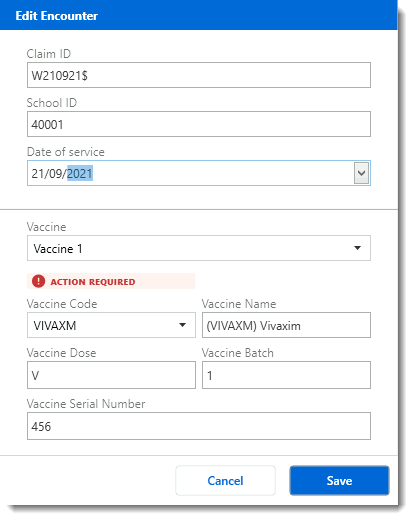The height and width of the screenshot is (520, 413).
Task: Click the Cancel button
Action: pos(225,480)
